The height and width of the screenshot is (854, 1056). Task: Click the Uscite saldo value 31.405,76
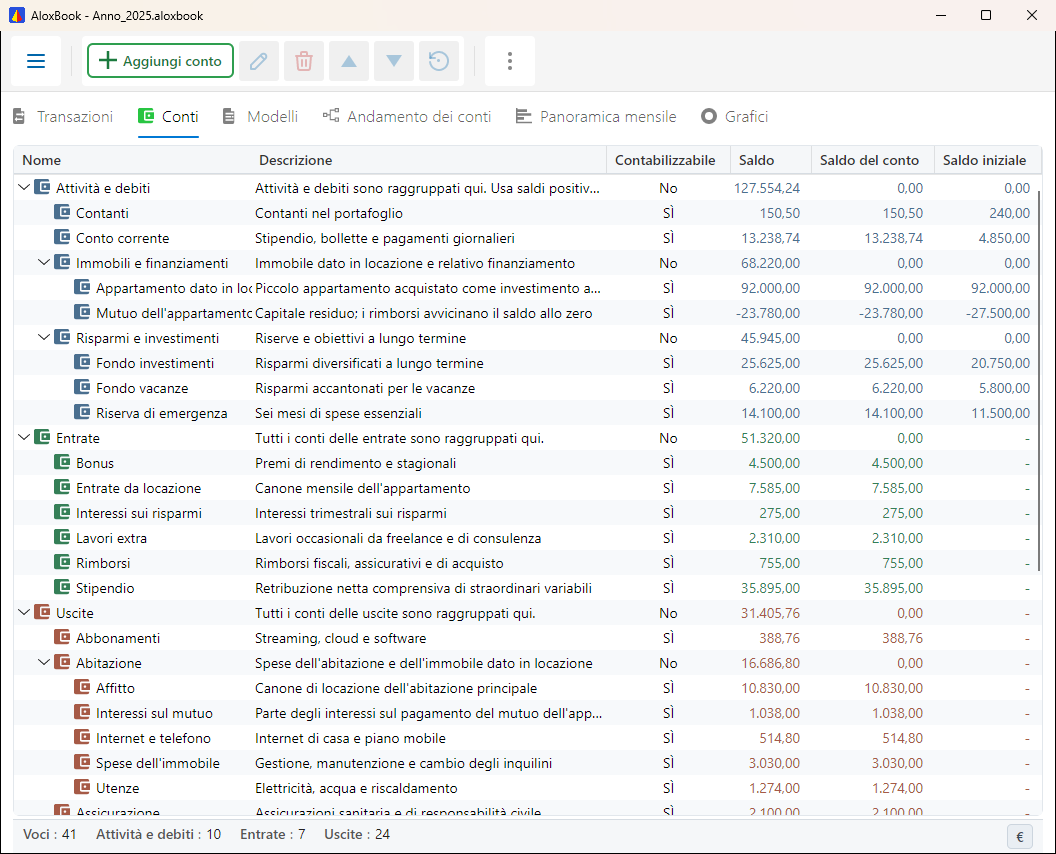[770, 613]
